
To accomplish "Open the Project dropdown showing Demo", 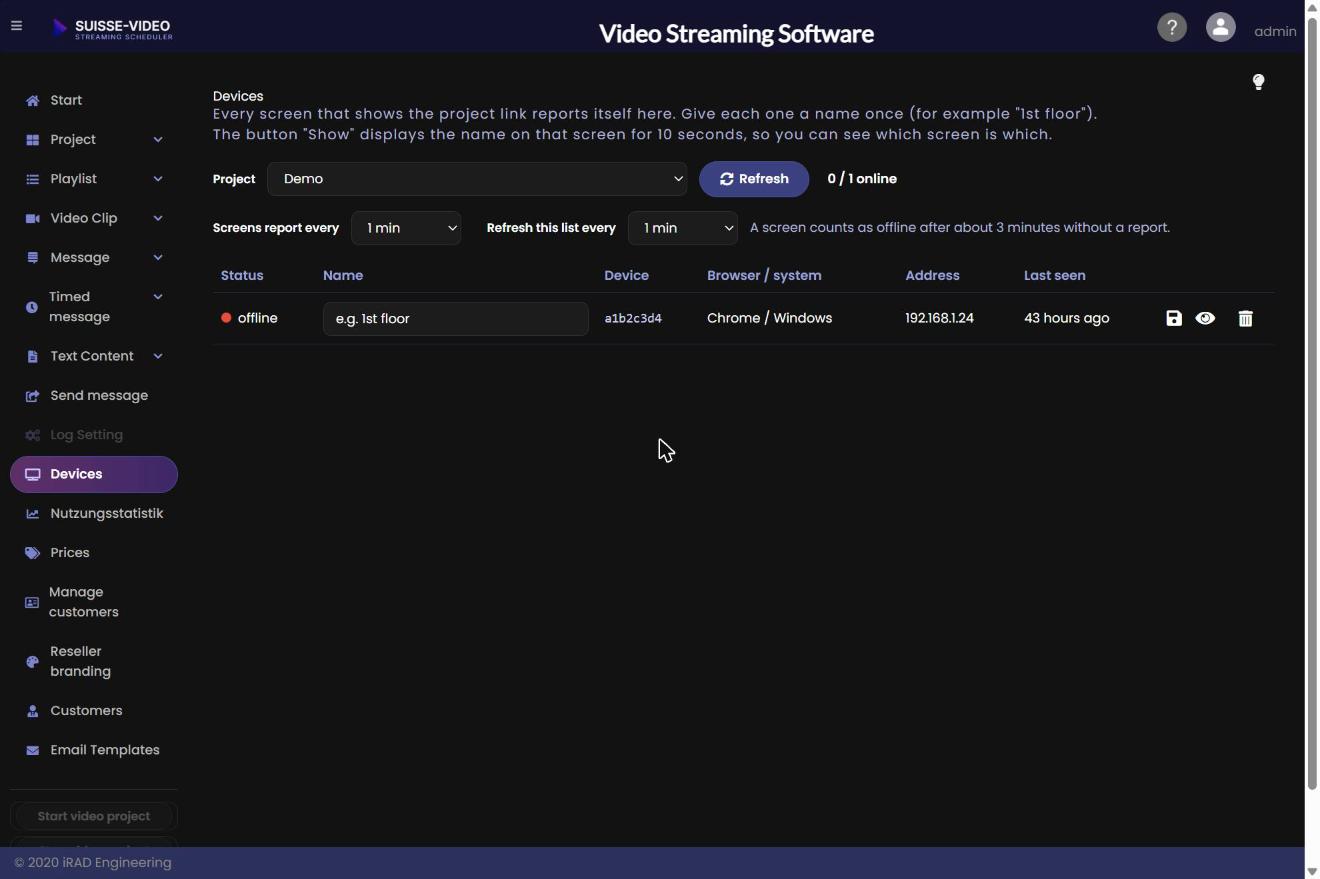I will [477, 179].
